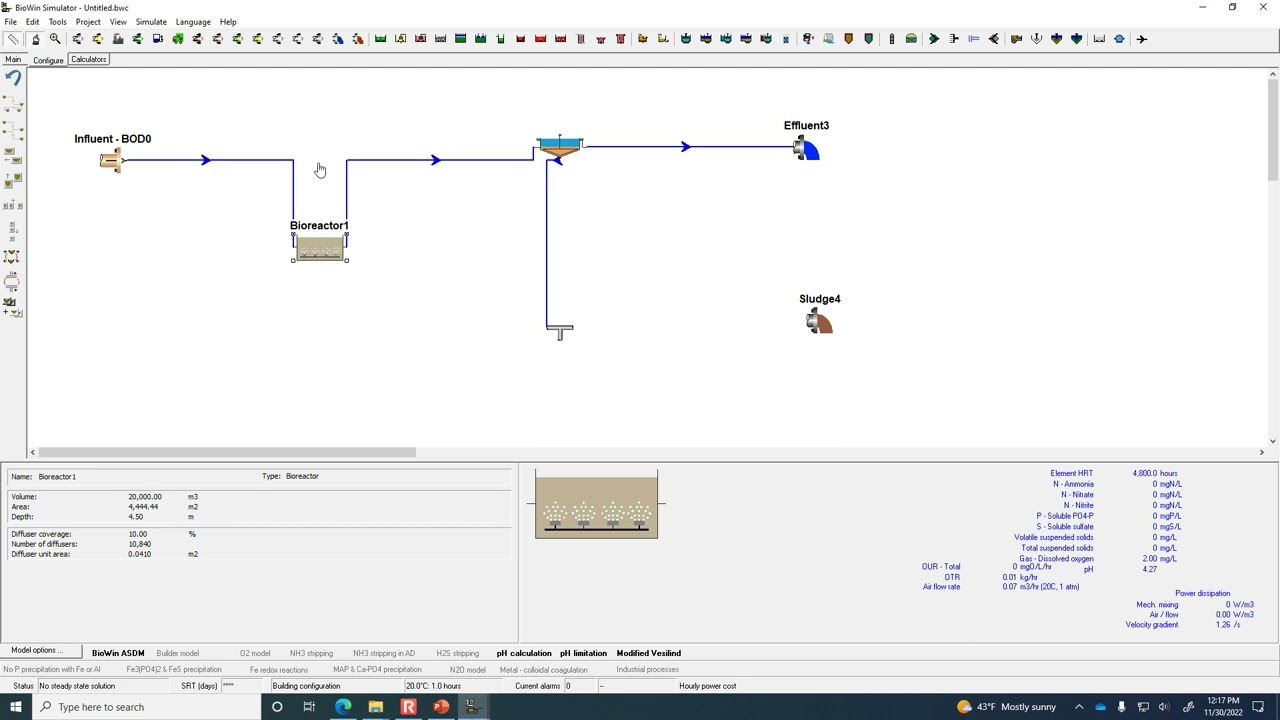
Task: Click the brown shield-shaped toolbar icon
Action: coord(848,39)
